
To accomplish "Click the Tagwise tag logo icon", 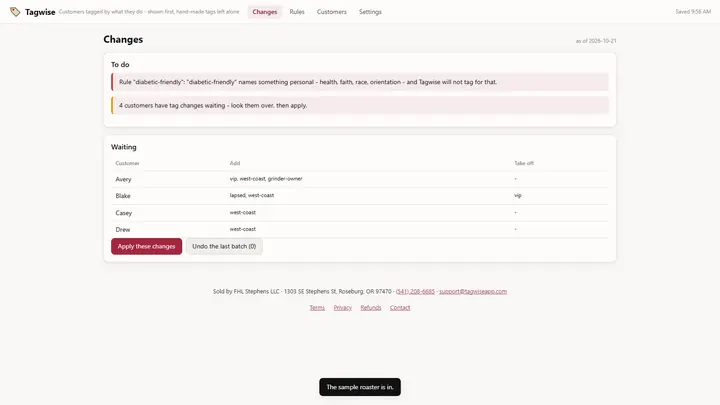I will click(15, 12).
